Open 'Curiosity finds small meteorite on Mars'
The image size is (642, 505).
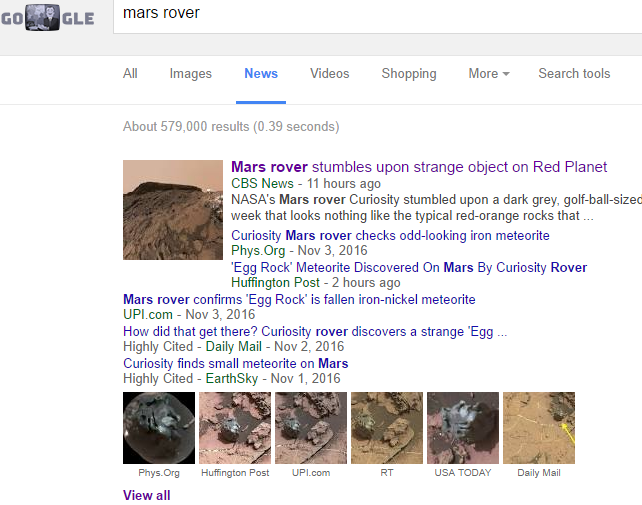pyautogui.click(x=235, y=364)
